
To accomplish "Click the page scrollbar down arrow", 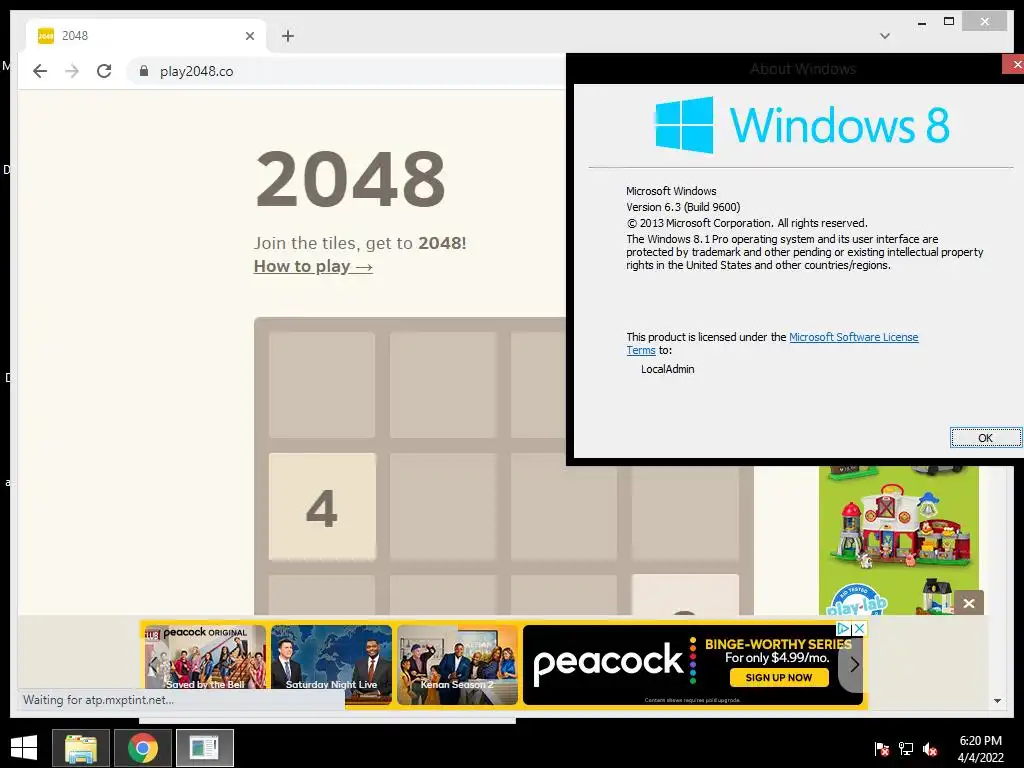I will [997, 701].
